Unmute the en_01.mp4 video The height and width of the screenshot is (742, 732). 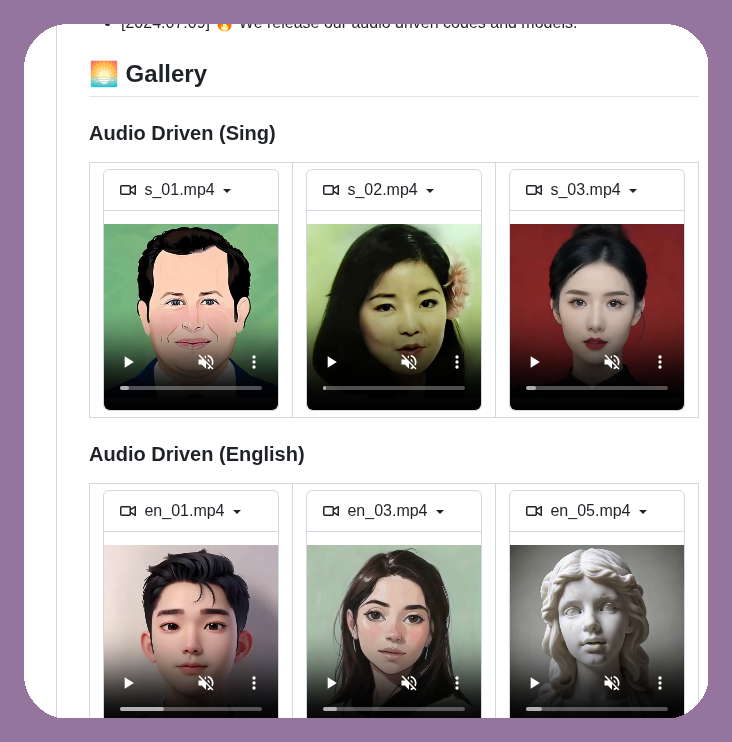coord(206,683)
